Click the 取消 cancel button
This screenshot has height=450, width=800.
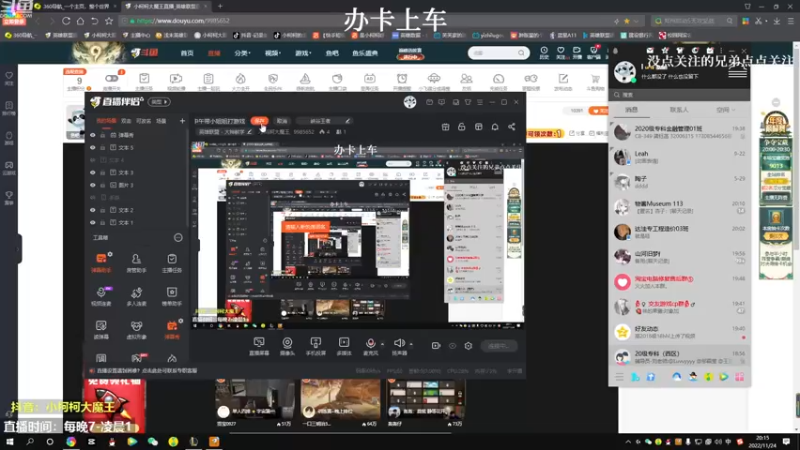point(282,121)
